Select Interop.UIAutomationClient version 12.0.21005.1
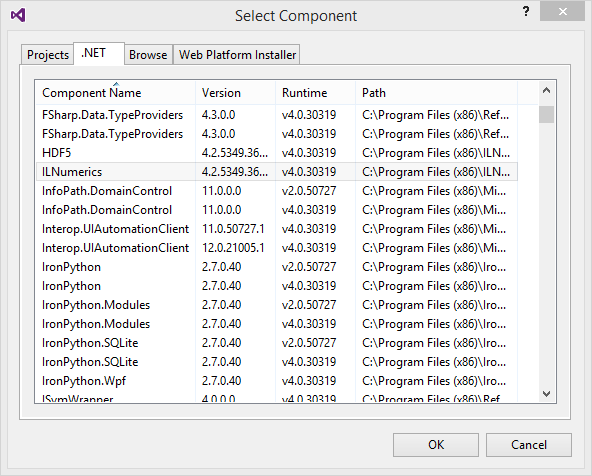Image resolution: width=592 pixels, height=476 pixels. [277, 248]
